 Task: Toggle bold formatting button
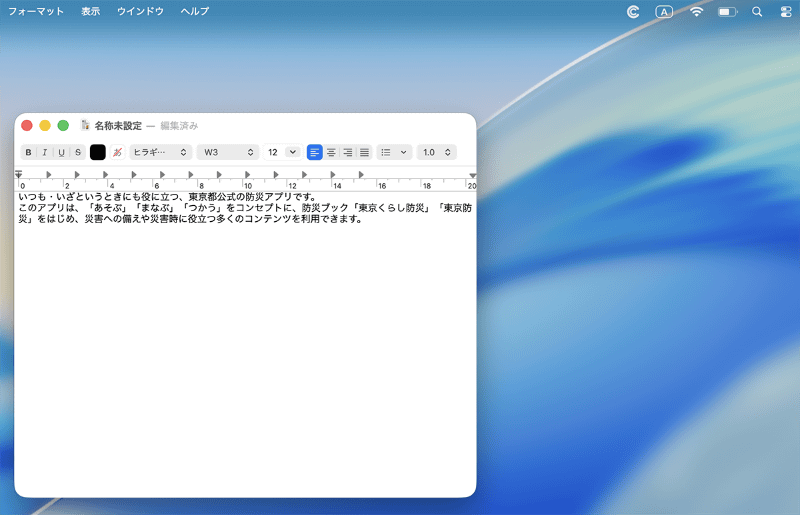pyautogui.click(x=29, y=152)
